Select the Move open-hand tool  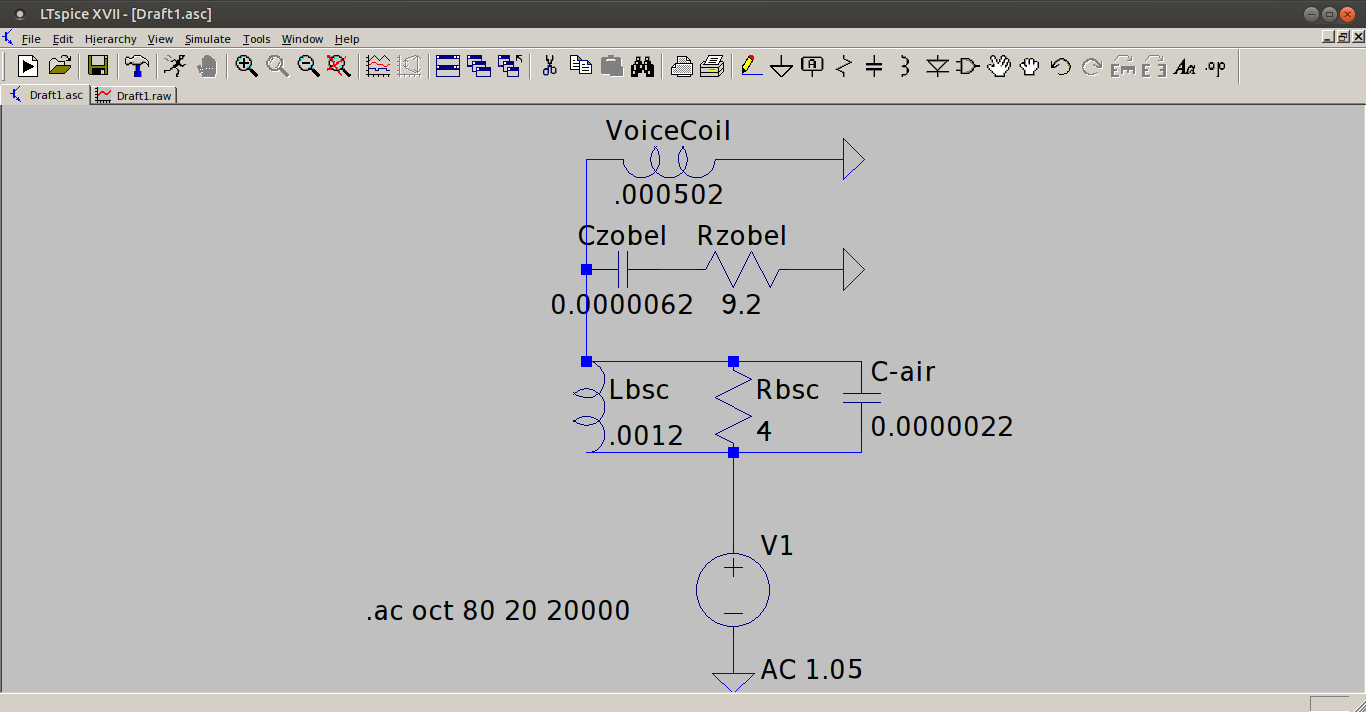998,66
